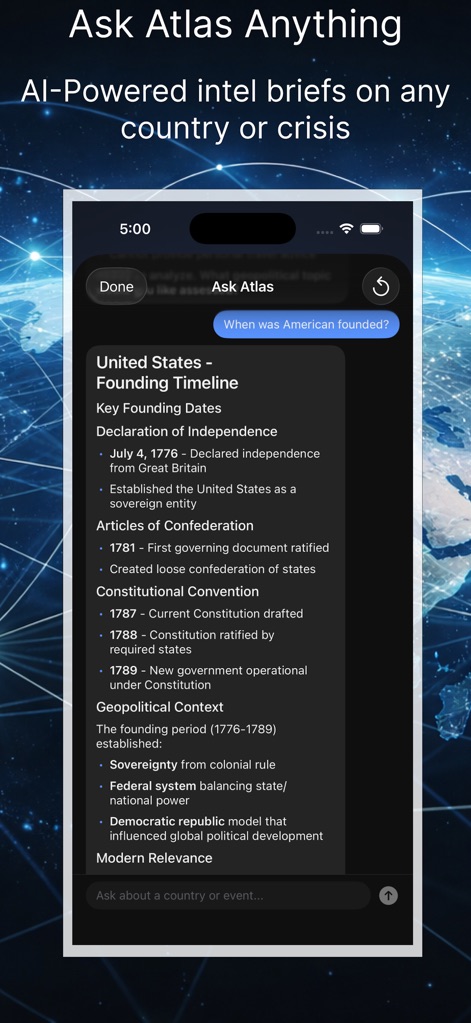
Task: Tap 'United States - Founding Timeline' heading
Action: click(167, 373)
